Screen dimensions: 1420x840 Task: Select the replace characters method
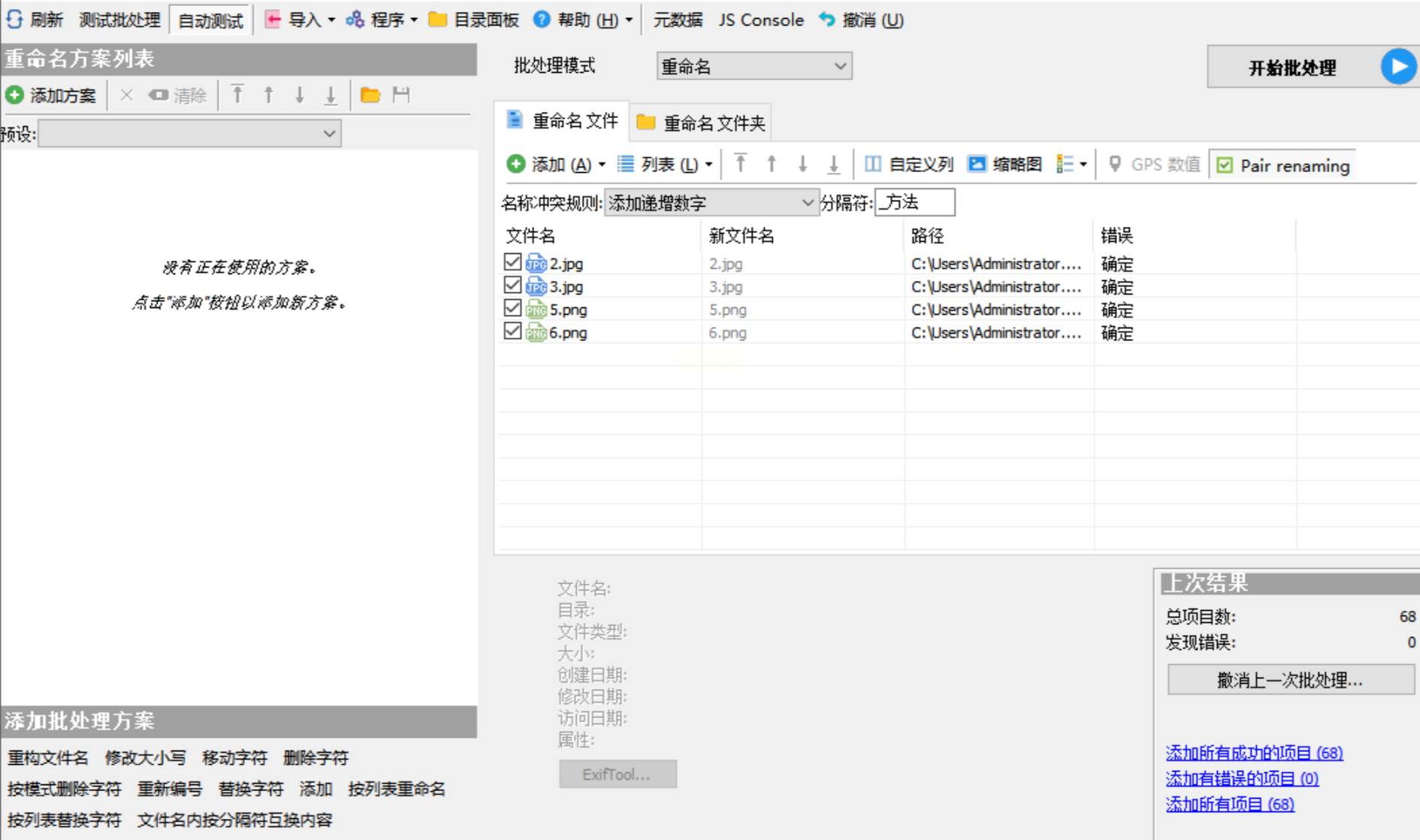click(x=250, y=789)
